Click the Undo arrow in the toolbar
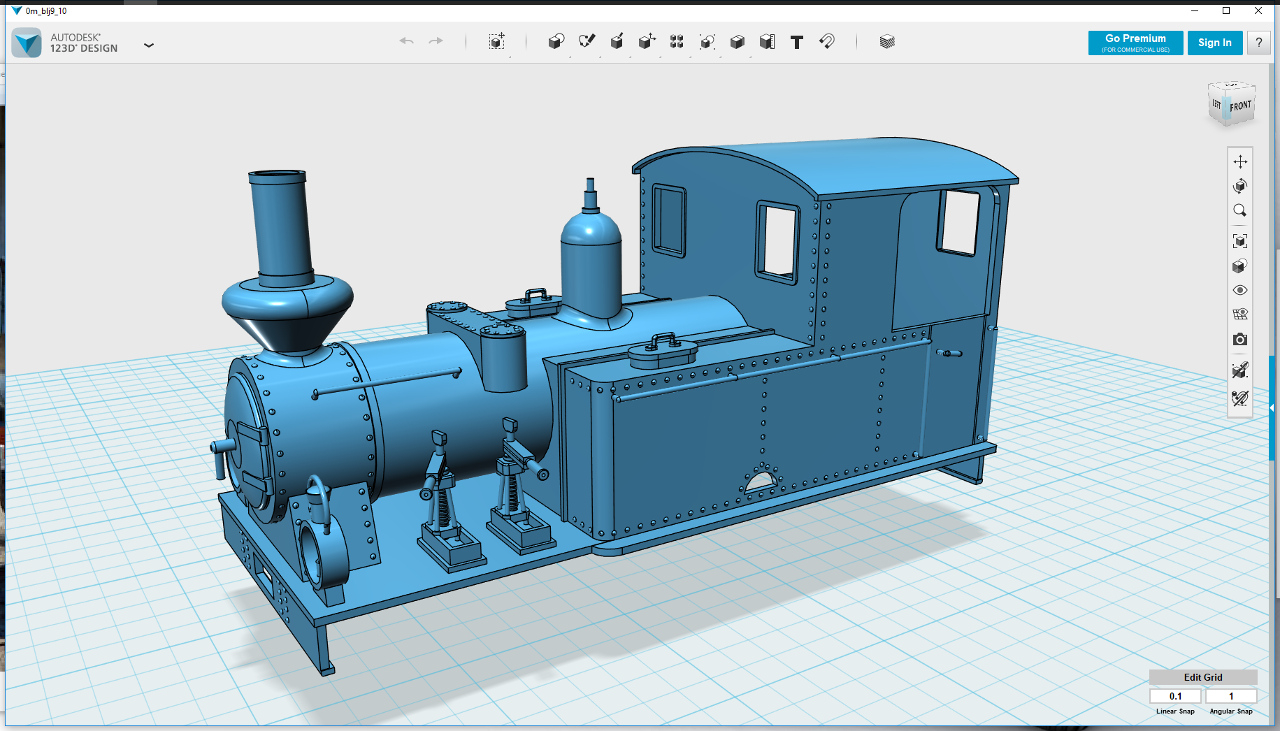This screenshot has width=1280, height=731. pyautogui.click(x=406, y=41)
